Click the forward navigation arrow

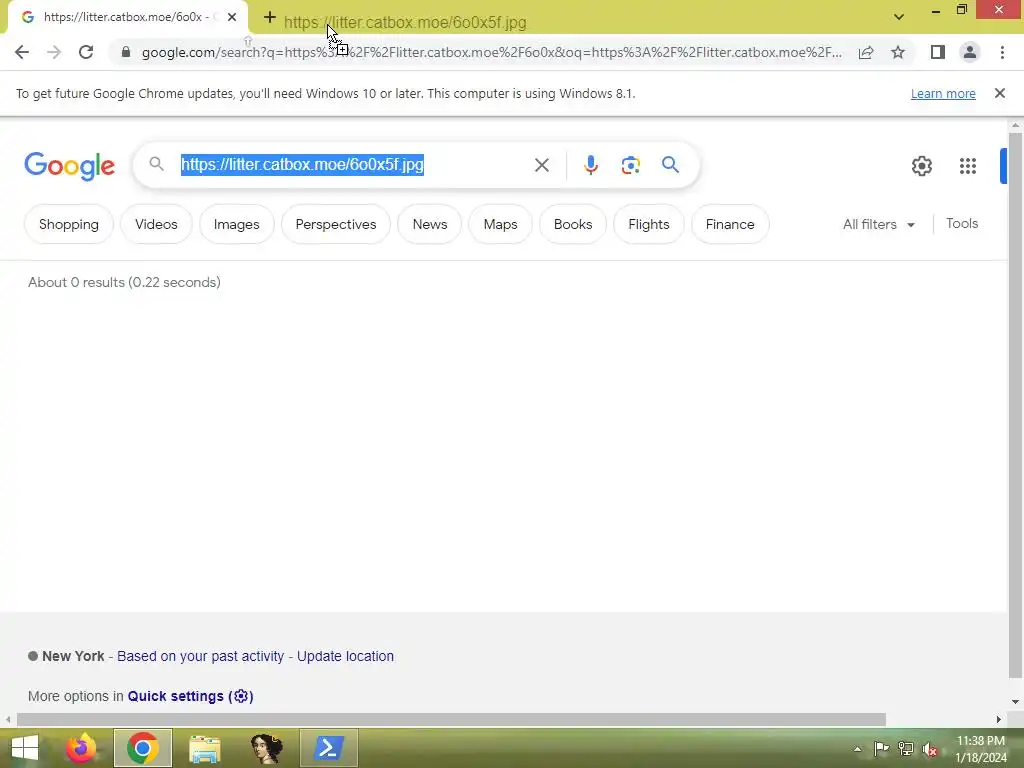pos(54,52)
